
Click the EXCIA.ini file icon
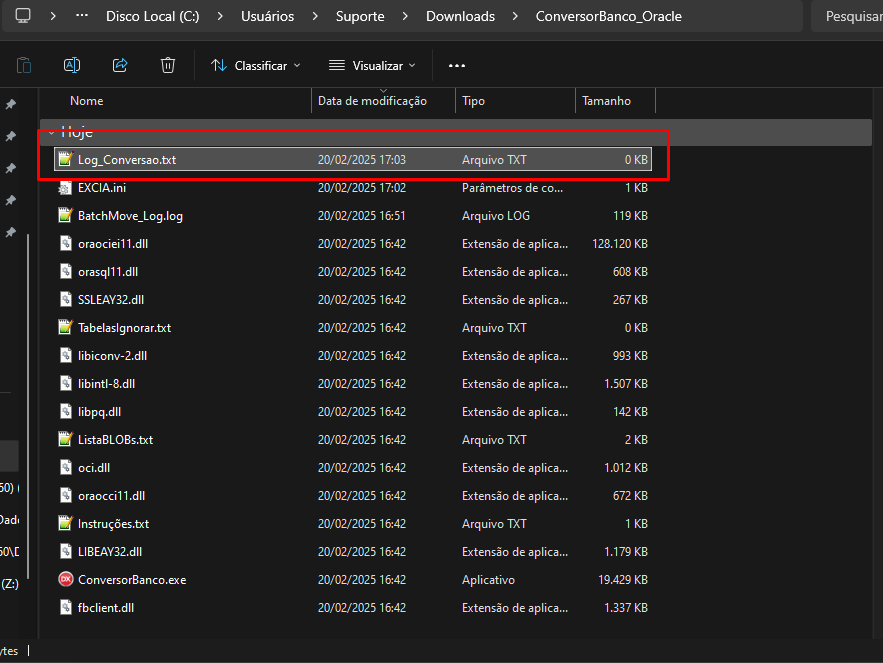pos(66,188)
